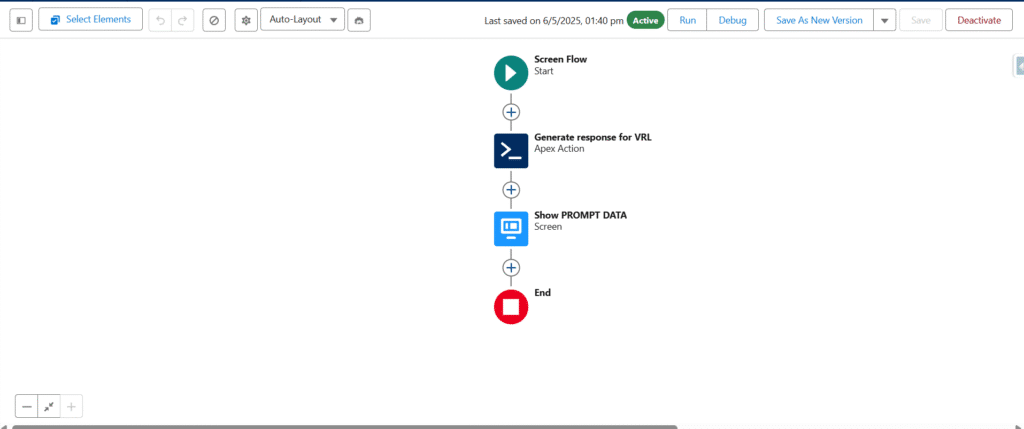1024x429 pixels.
Task: Redo the last change
Action: pos(182,20)
